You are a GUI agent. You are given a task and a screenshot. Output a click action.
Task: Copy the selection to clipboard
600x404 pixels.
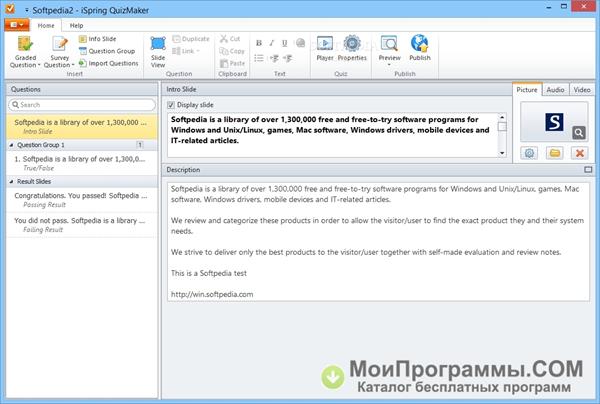[232, 51]
